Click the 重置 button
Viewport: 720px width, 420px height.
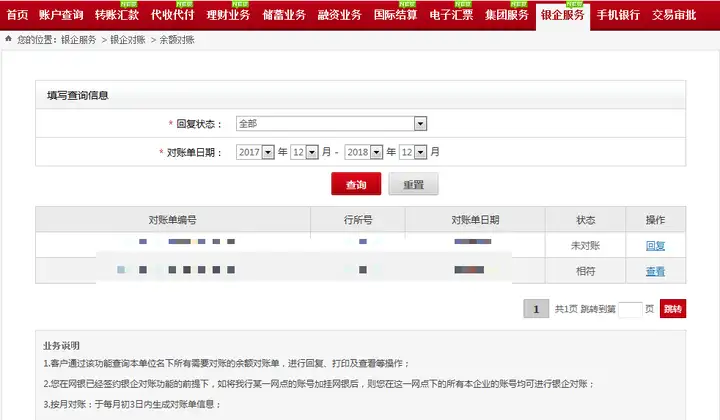pyautogui.click(x=413, y=184)
